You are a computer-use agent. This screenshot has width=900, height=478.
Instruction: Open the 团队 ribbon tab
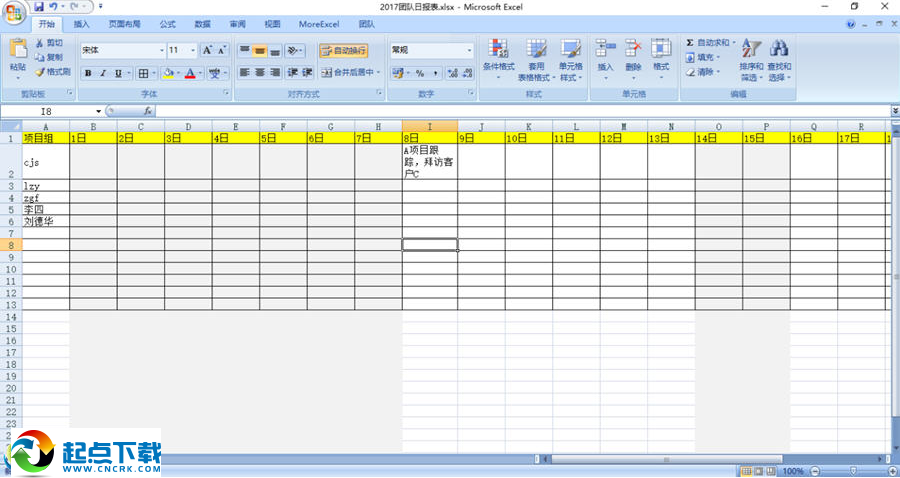tap(367, 24)
